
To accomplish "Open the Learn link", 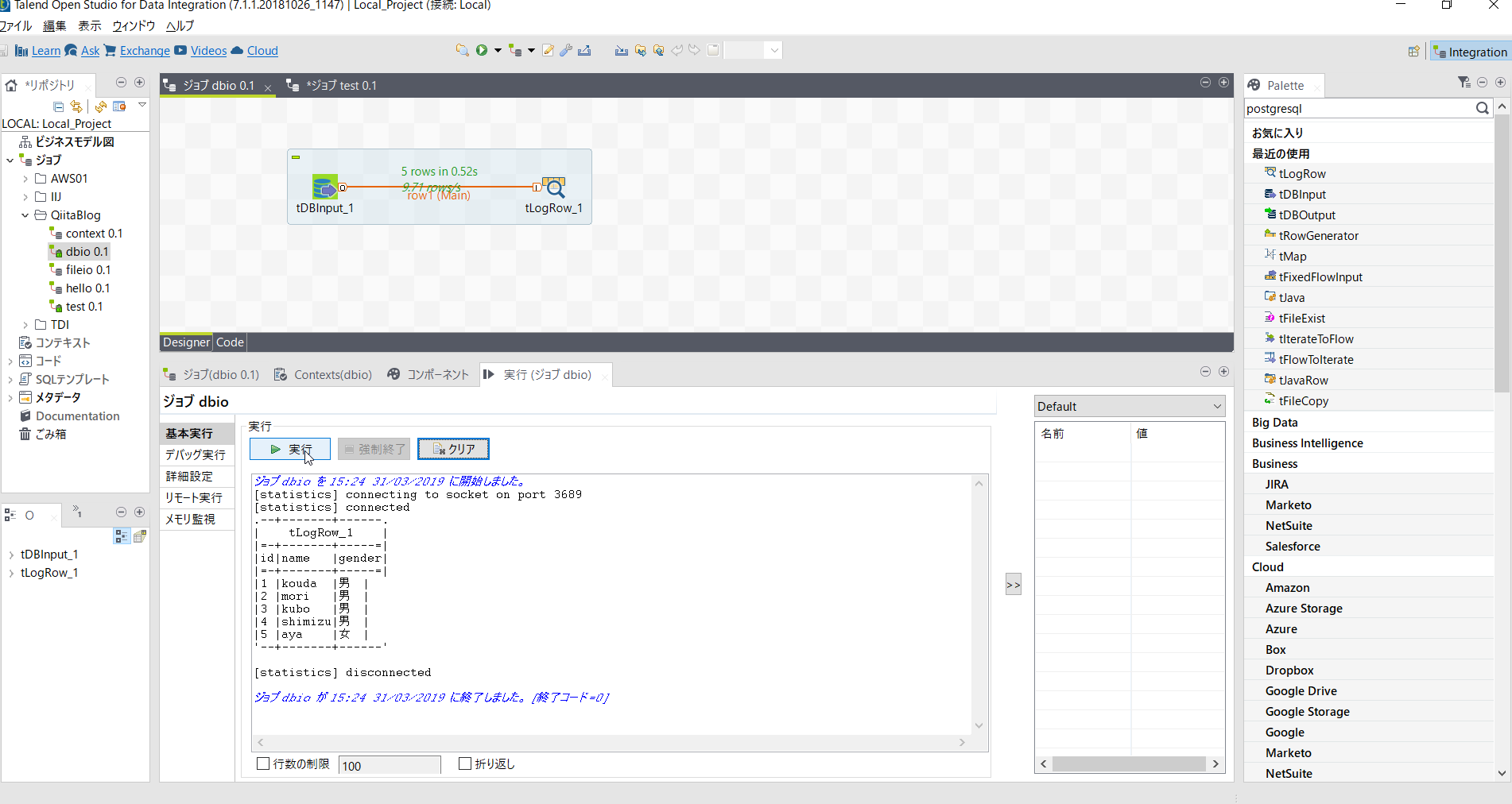I will pos(45,51).
